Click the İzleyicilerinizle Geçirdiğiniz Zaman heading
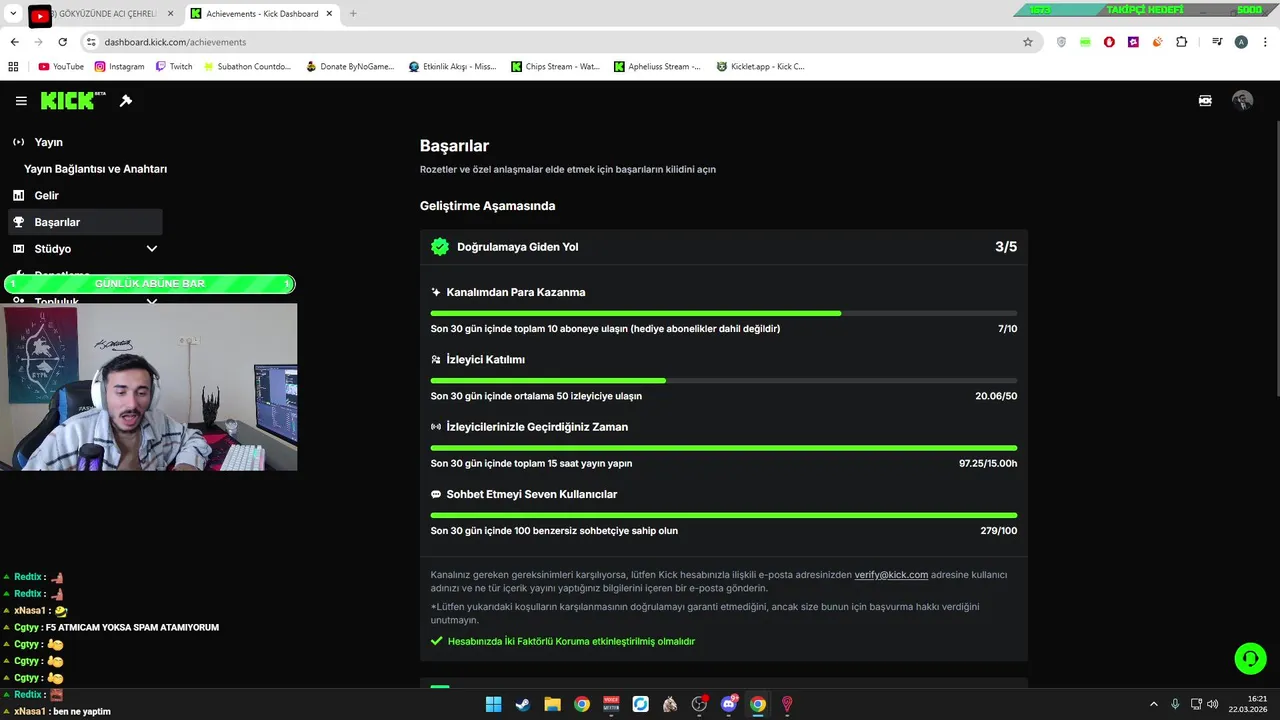1280x720 pixels. pos(537,427)
